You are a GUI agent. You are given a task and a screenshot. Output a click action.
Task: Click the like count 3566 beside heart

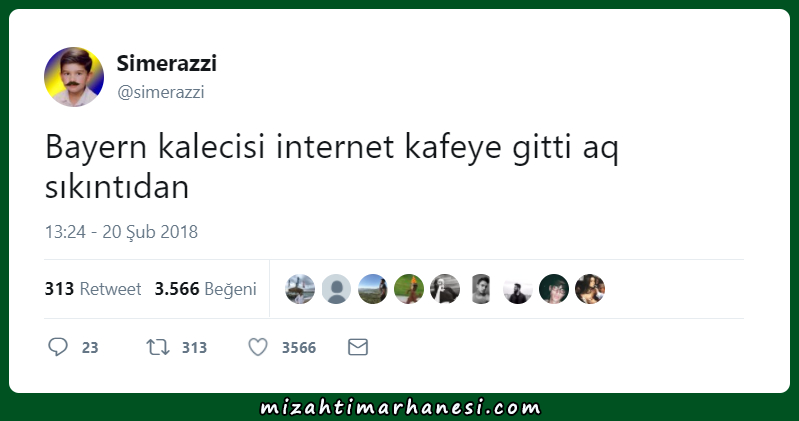(299, 348)
